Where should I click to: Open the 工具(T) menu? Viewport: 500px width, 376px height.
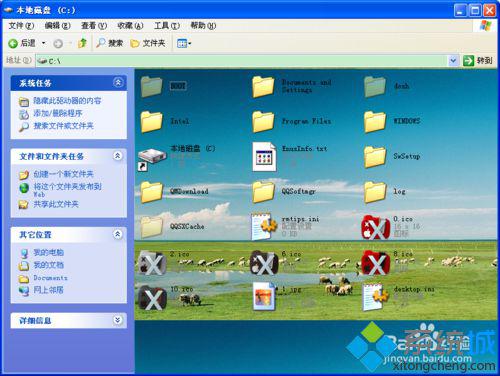[167, 26]
